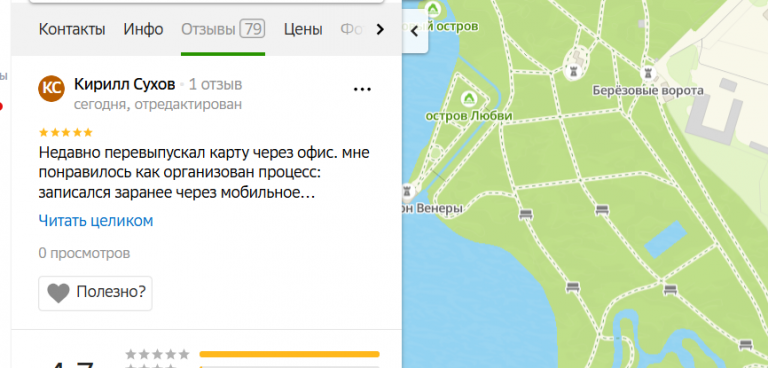Click the "0 просмотров" counter
Screen dimensions: 768x368
point(84,253)
